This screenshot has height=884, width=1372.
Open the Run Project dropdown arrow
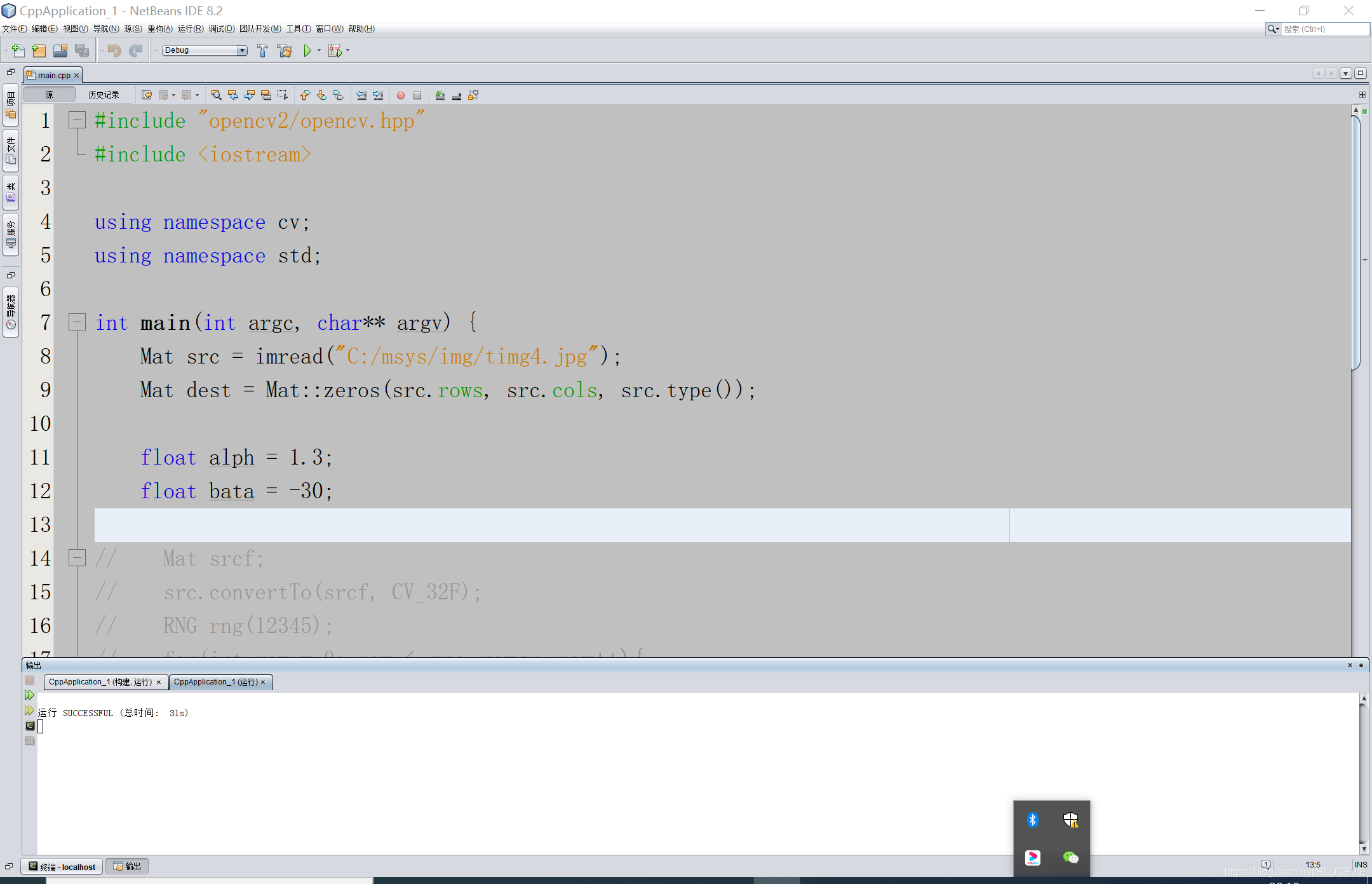319,50
